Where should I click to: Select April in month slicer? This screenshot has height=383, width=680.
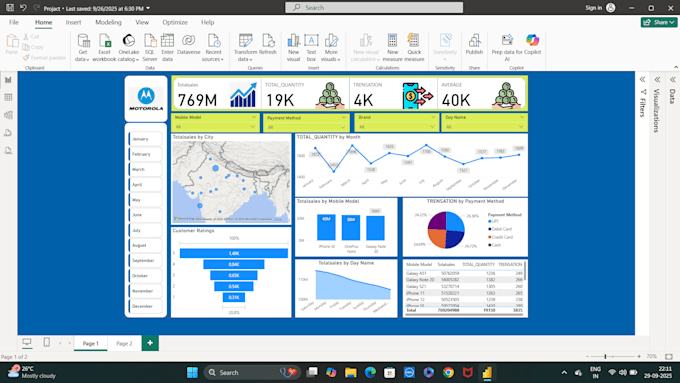(x=146, y=184)
